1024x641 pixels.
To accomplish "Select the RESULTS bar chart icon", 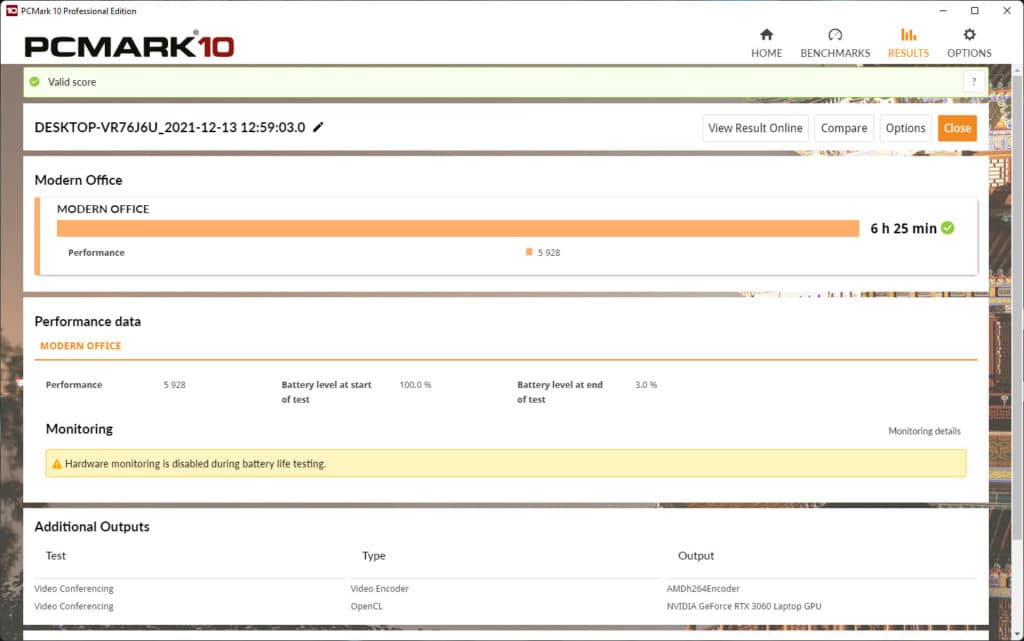I will [908, 35].
